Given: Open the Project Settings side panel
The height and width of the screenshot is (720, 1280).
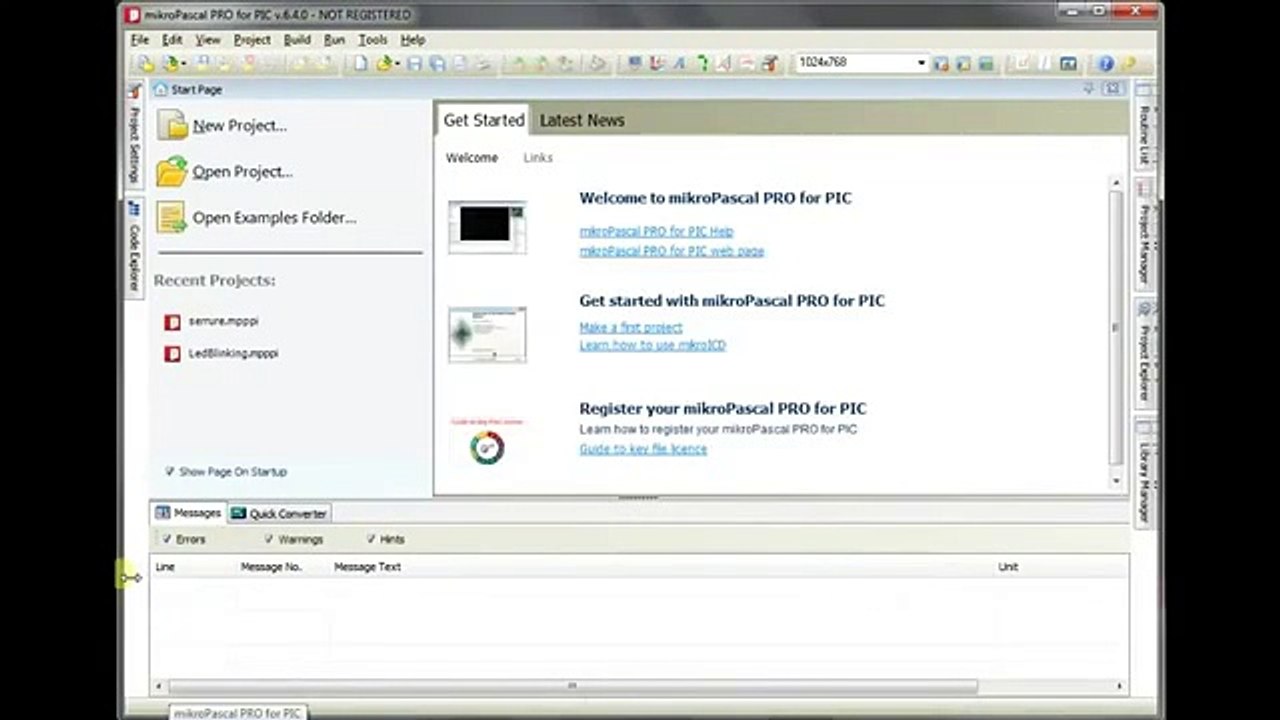Looking at the screenshot, I should point(134,136).
